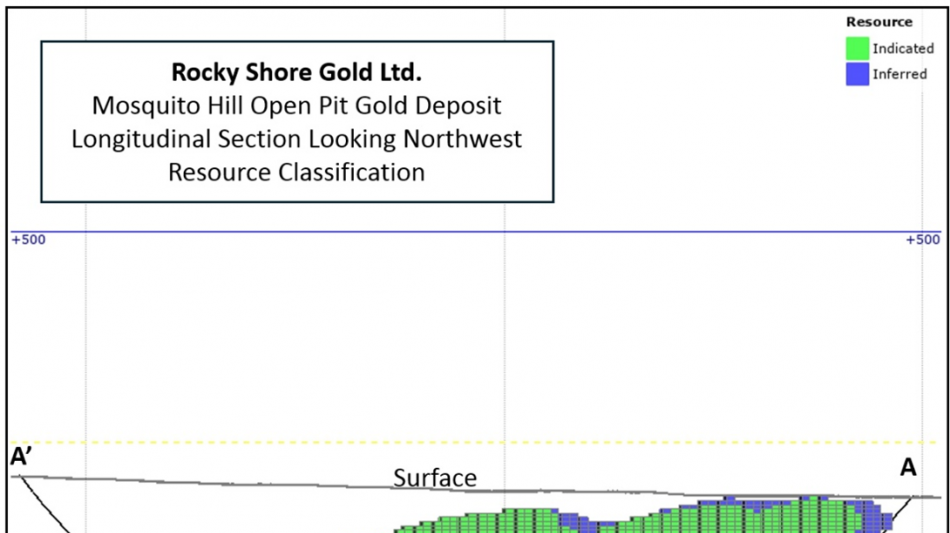
Task: Select the Mosquito Hill Open Pit Gold Deposit line
Action: point(296,106)
